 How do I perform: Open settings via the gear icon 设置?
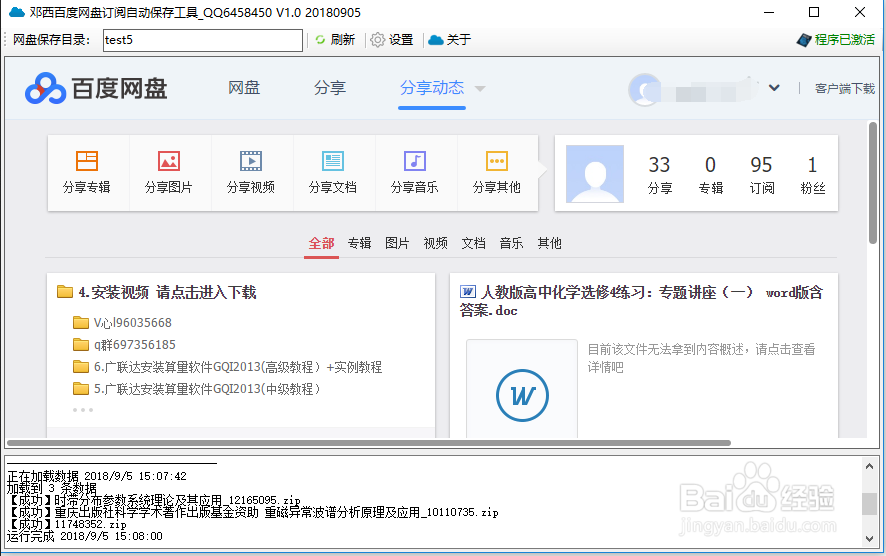click(x=377, y=40)
